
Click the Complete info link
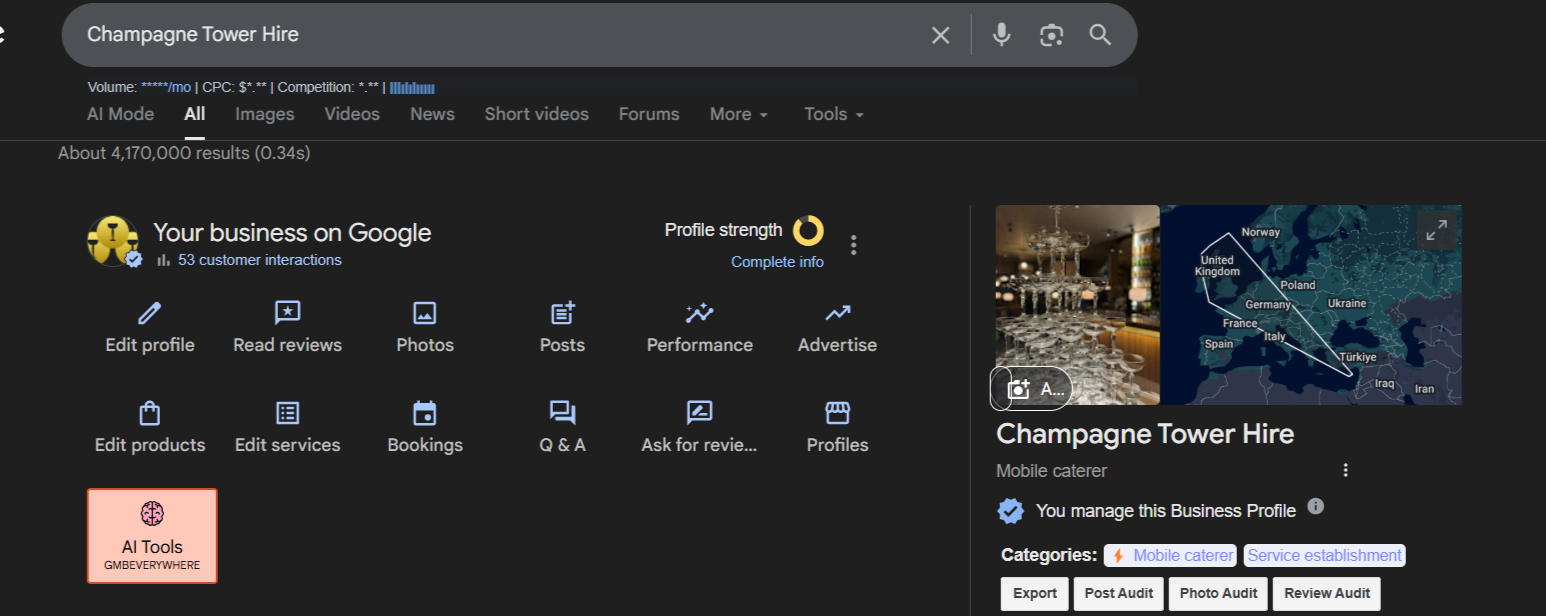[777, 262]
